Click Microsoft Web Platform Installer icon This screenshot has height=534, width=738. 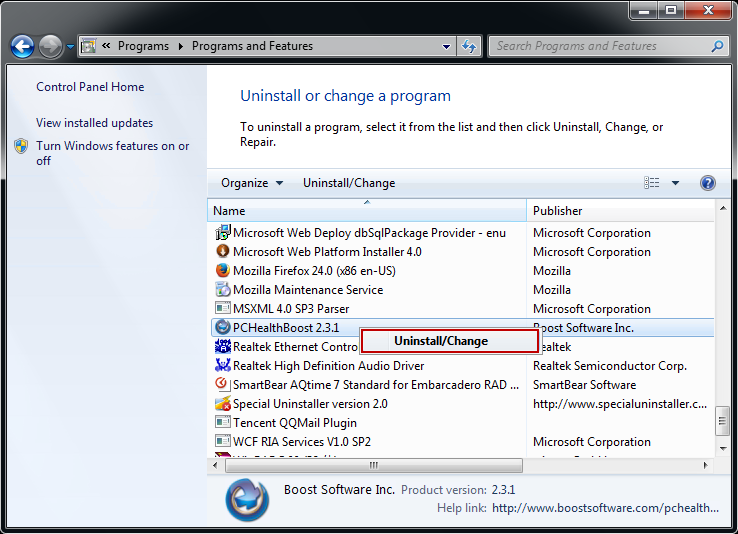(x=223, y=251)
